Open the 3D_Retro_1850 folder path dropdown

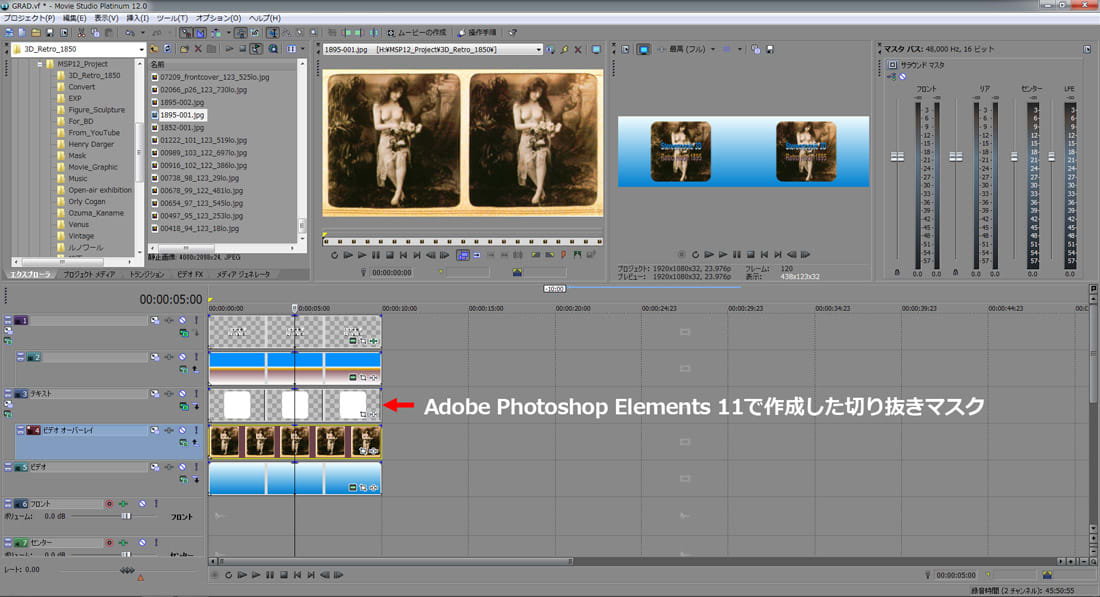pyautogui.click(x=141, y=50)
